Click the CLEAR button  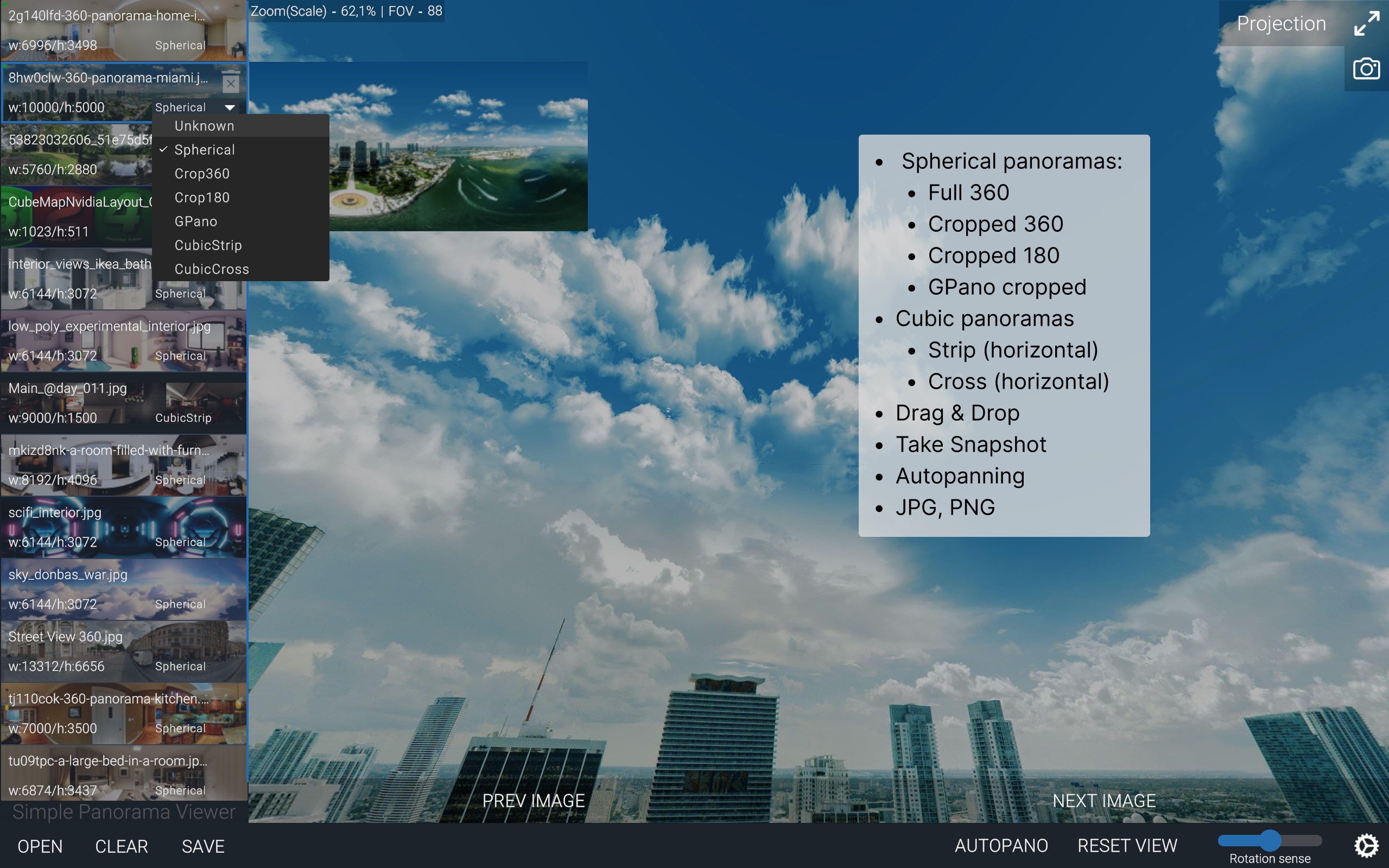tap(121, 846)
